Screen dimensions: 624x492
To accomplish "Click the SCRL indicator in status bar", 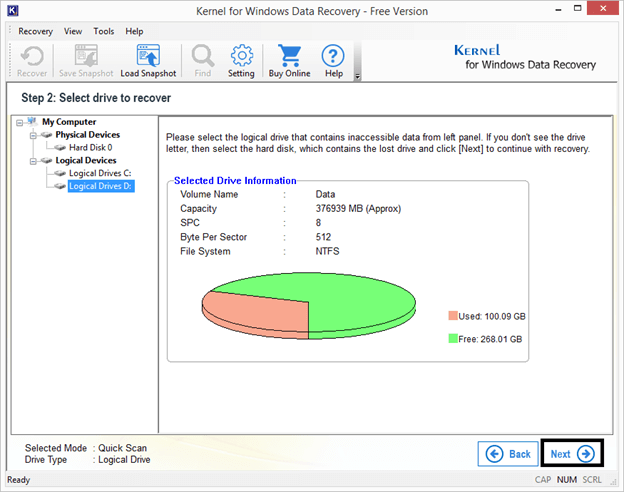I will click(592, 480).
